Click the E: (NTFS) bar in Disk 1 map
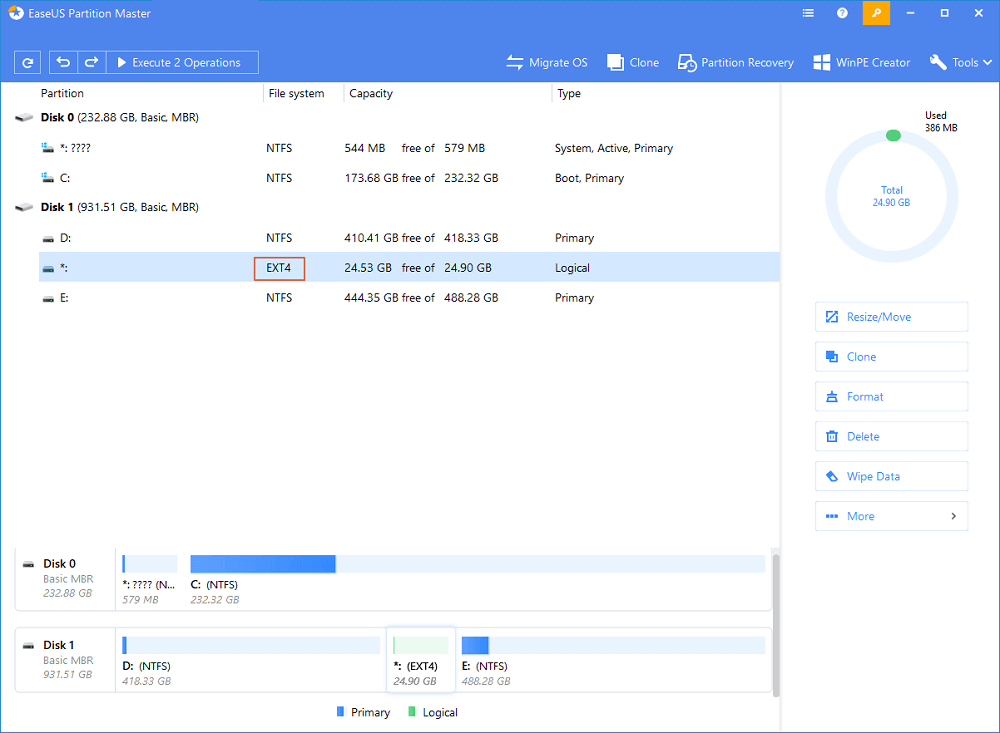 click(x=613, y=645)
